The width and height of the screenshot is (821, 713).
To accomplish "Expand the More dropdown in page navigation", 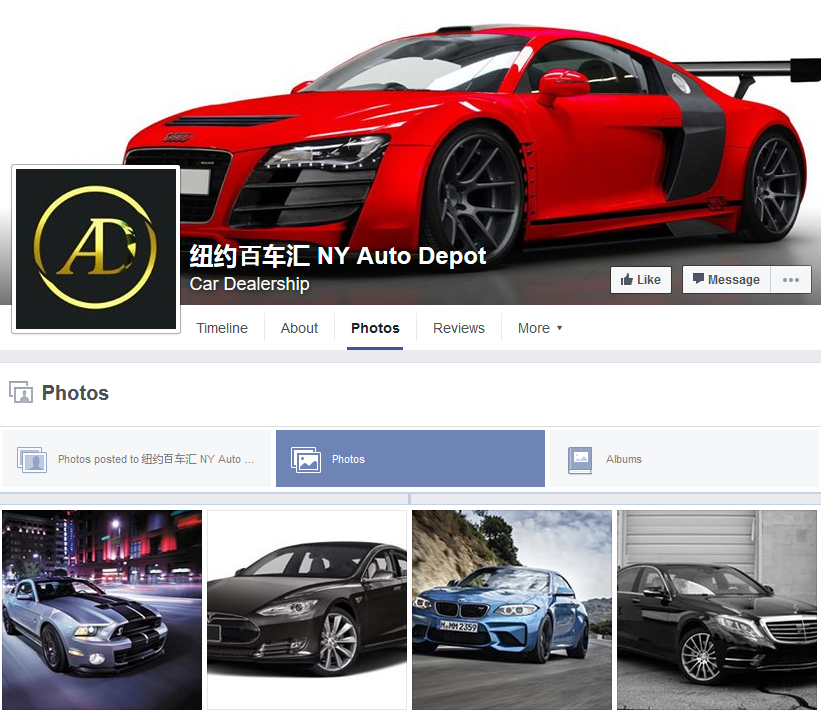I will (540, 328).
